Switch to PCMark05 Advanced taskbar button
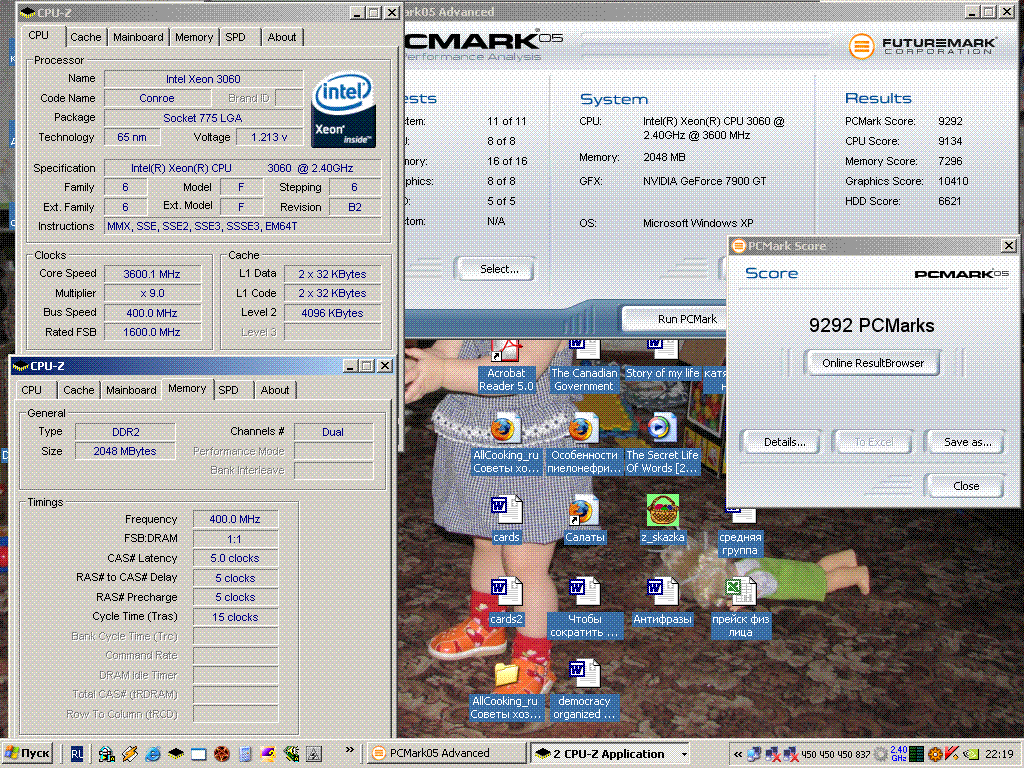 [446, 754]
